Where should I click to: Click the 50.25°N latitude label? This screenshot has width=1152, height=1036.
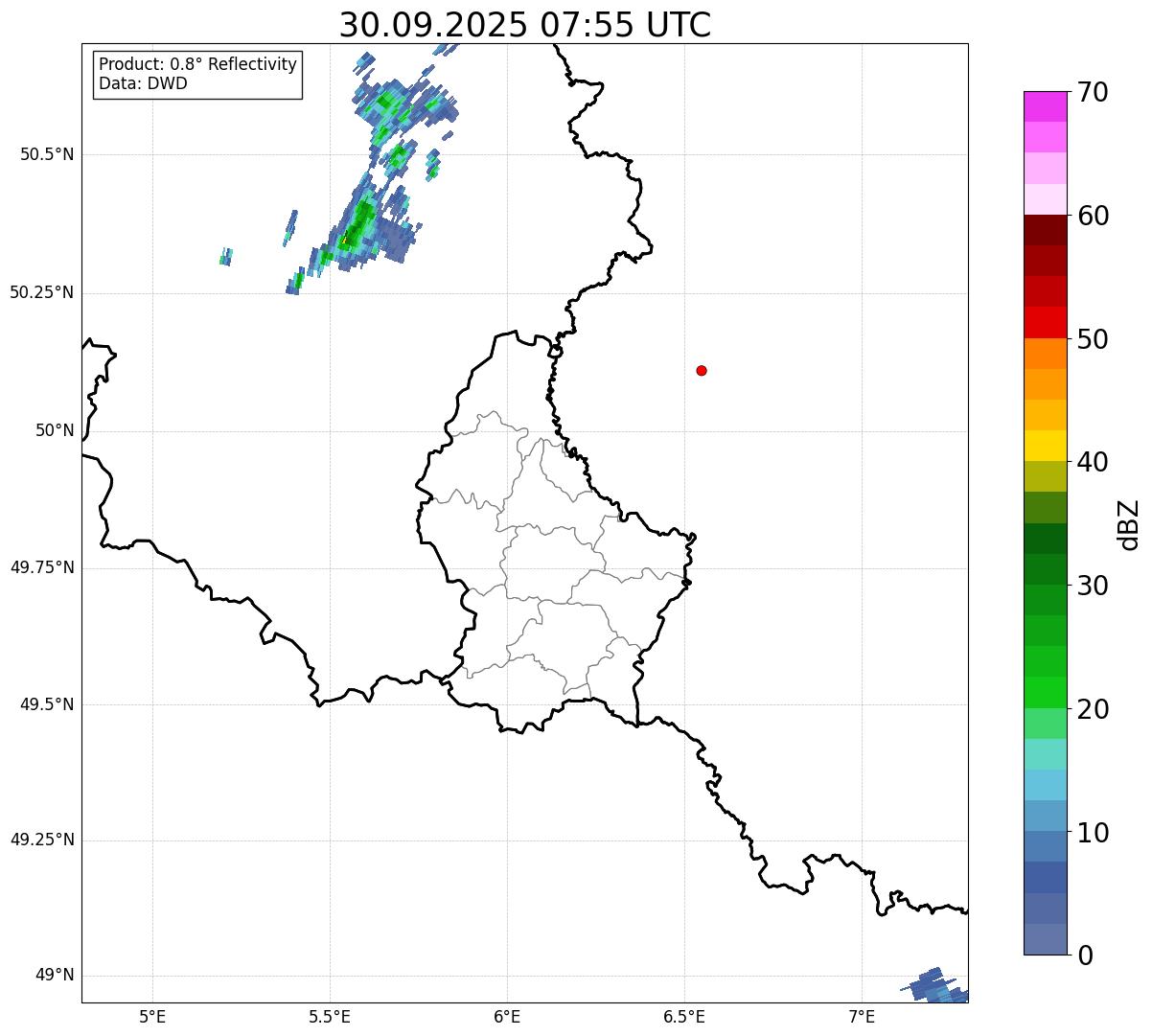point(42,292)
